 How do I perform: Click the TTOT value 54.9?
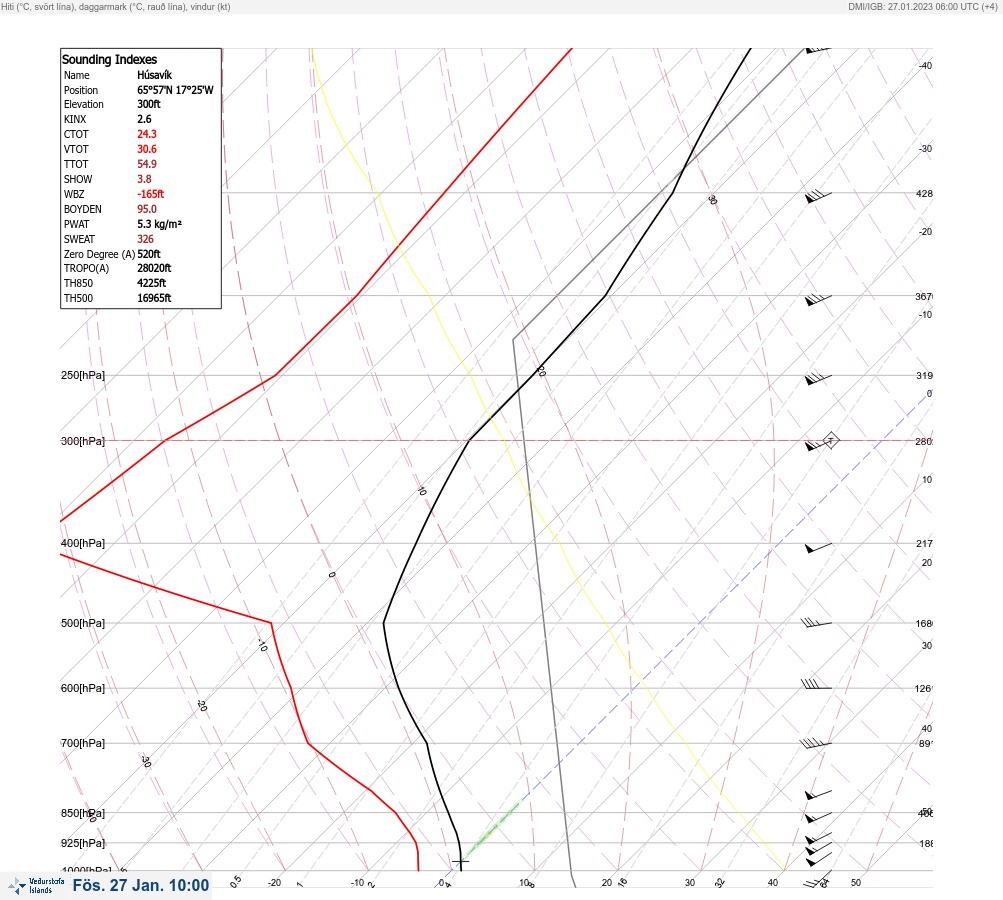pos(146,164)
